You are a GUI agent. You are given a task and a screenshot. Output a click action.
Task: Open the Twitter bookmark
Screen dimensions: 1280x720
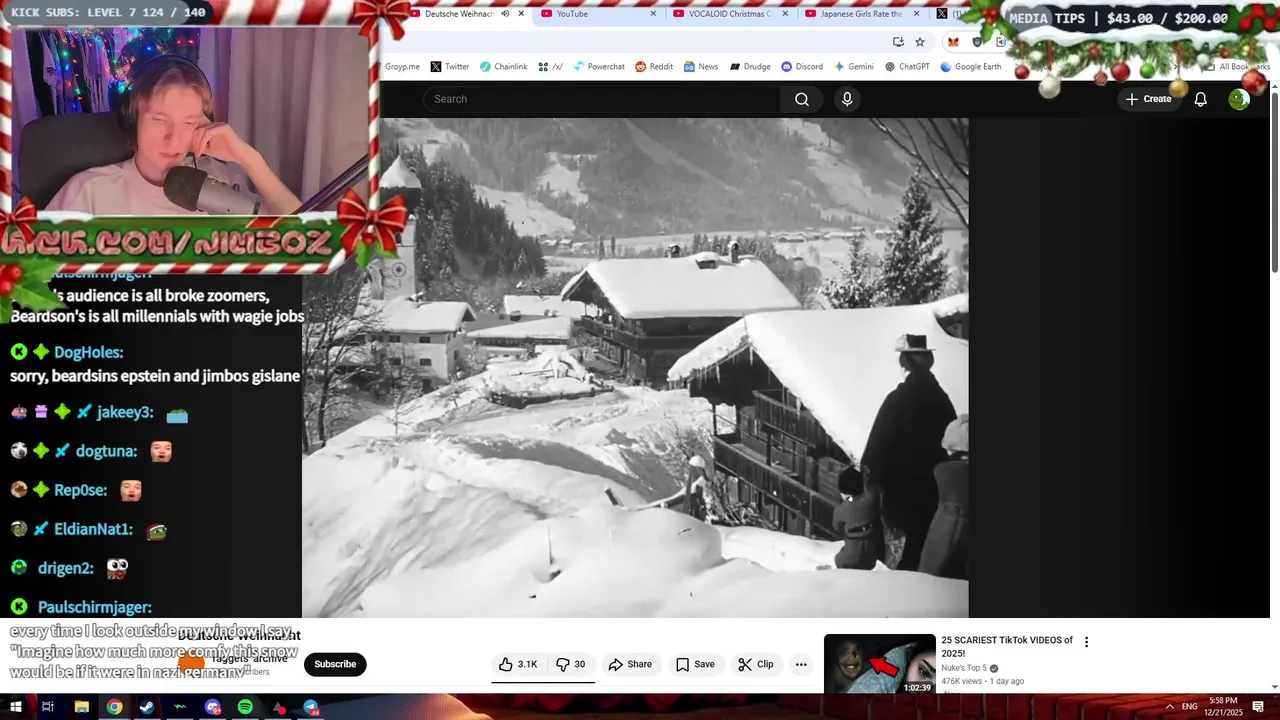pyautogui.click(x=449, y=67)
